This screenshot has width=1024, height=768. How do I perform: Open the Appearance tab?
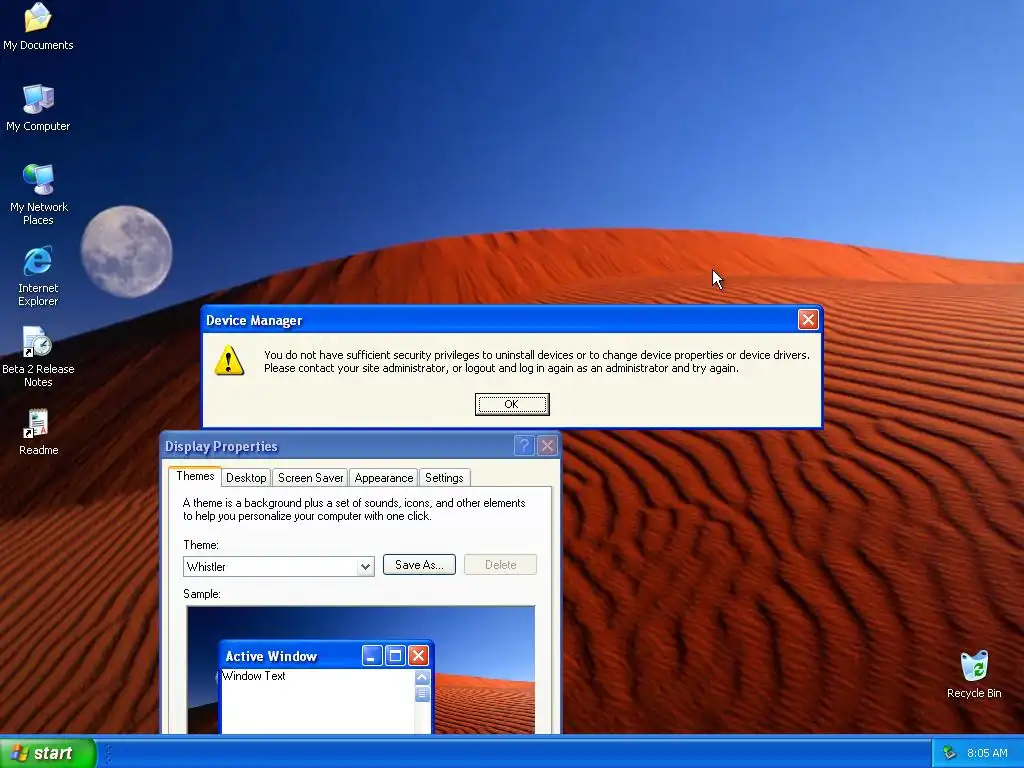pyautogui.click(x=384, y=477)
